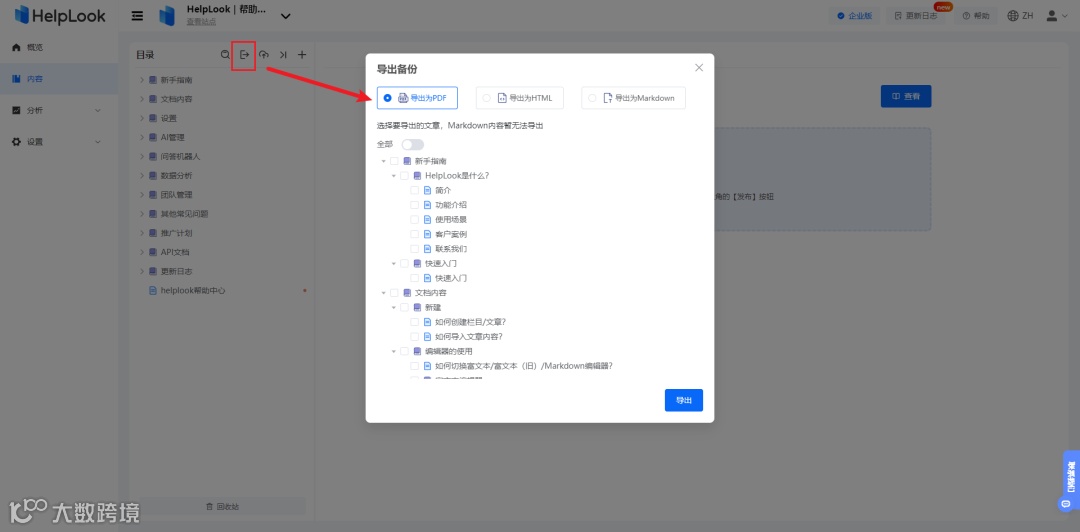The height and width of the screenshot is (532, 1080).
Task: Click 快速入门 article in export tree
Action: [x=451, y=278]
